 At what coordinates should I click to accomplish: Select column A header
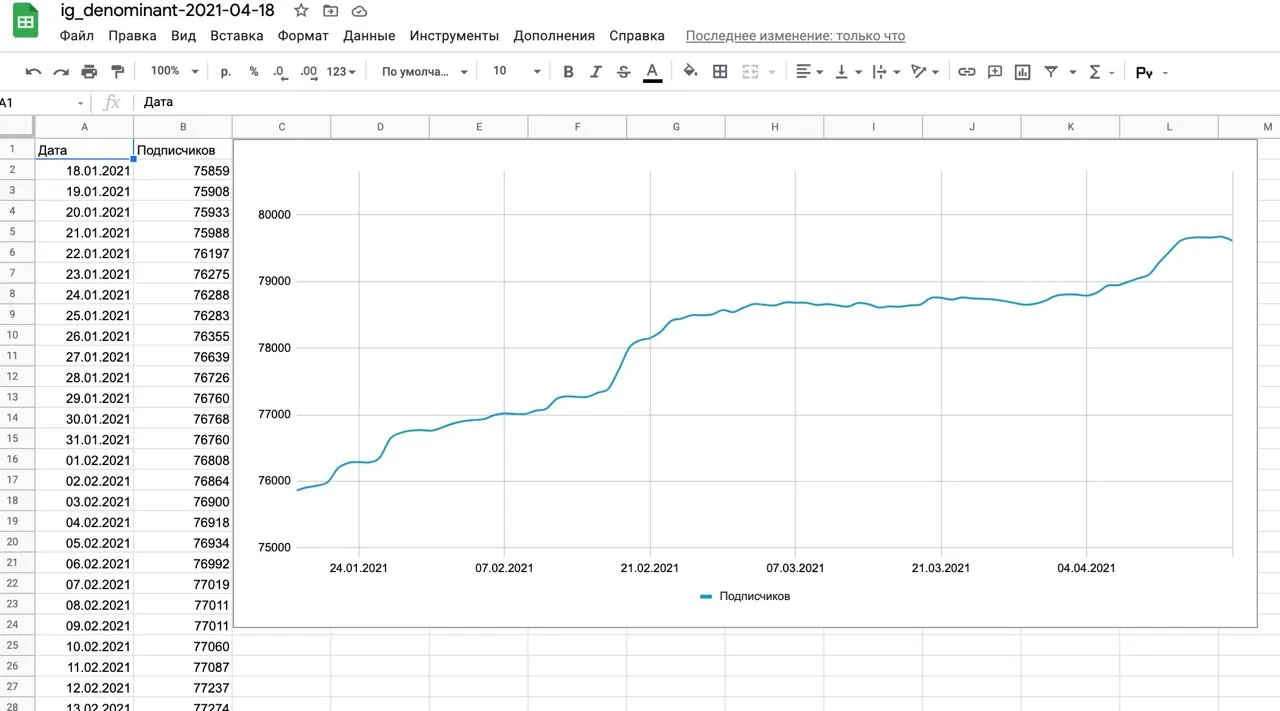(84, 127)
